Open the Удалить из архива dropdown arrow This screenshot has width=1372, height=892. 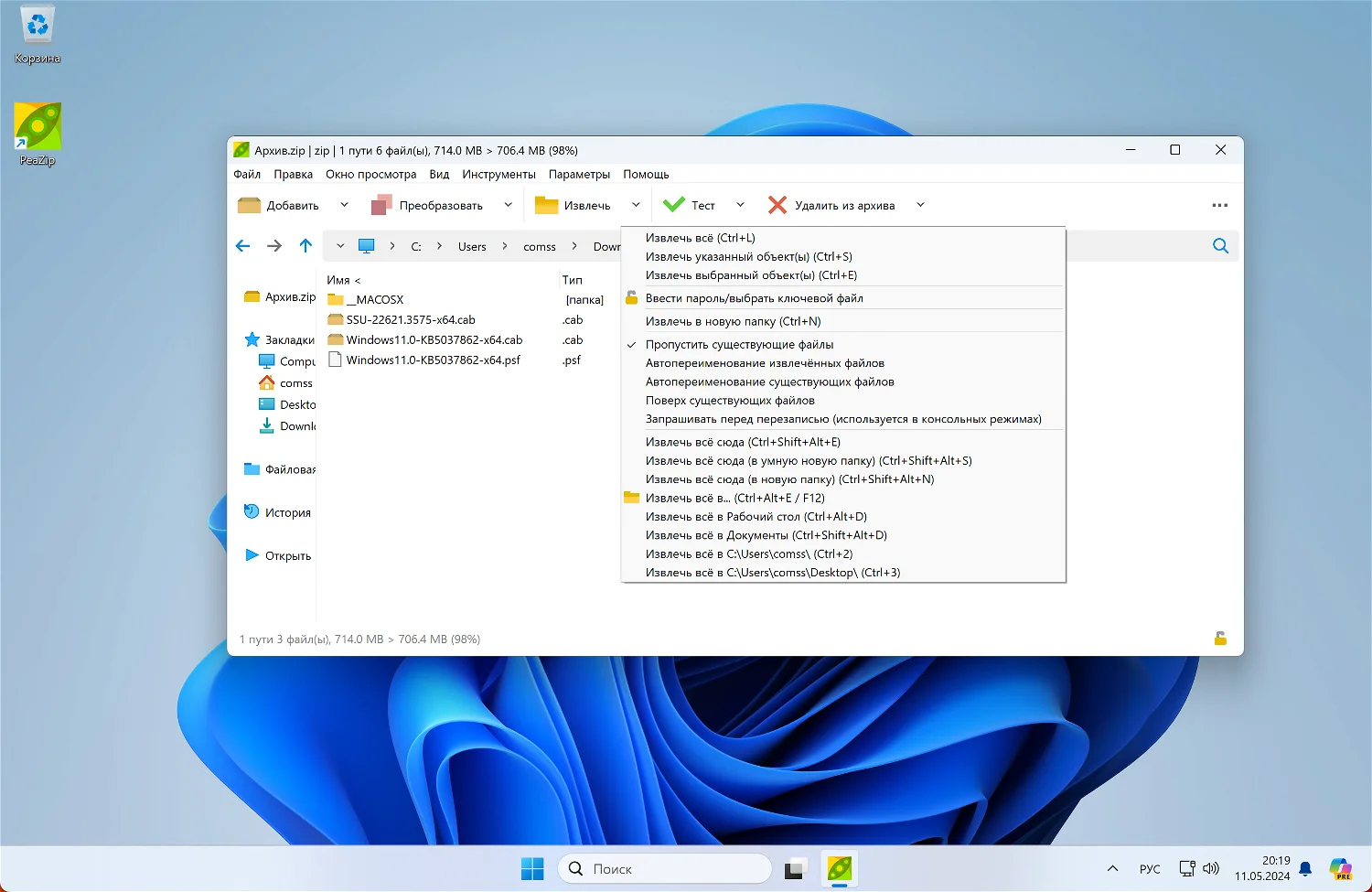coord(920,205)
